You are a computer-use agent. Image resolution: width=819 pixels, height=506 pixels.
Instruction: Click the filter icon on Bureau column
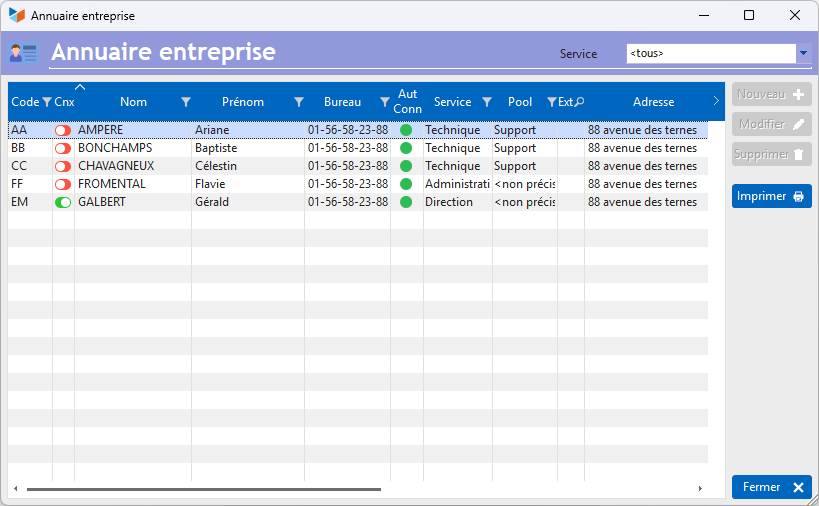[x=384, y=102]
